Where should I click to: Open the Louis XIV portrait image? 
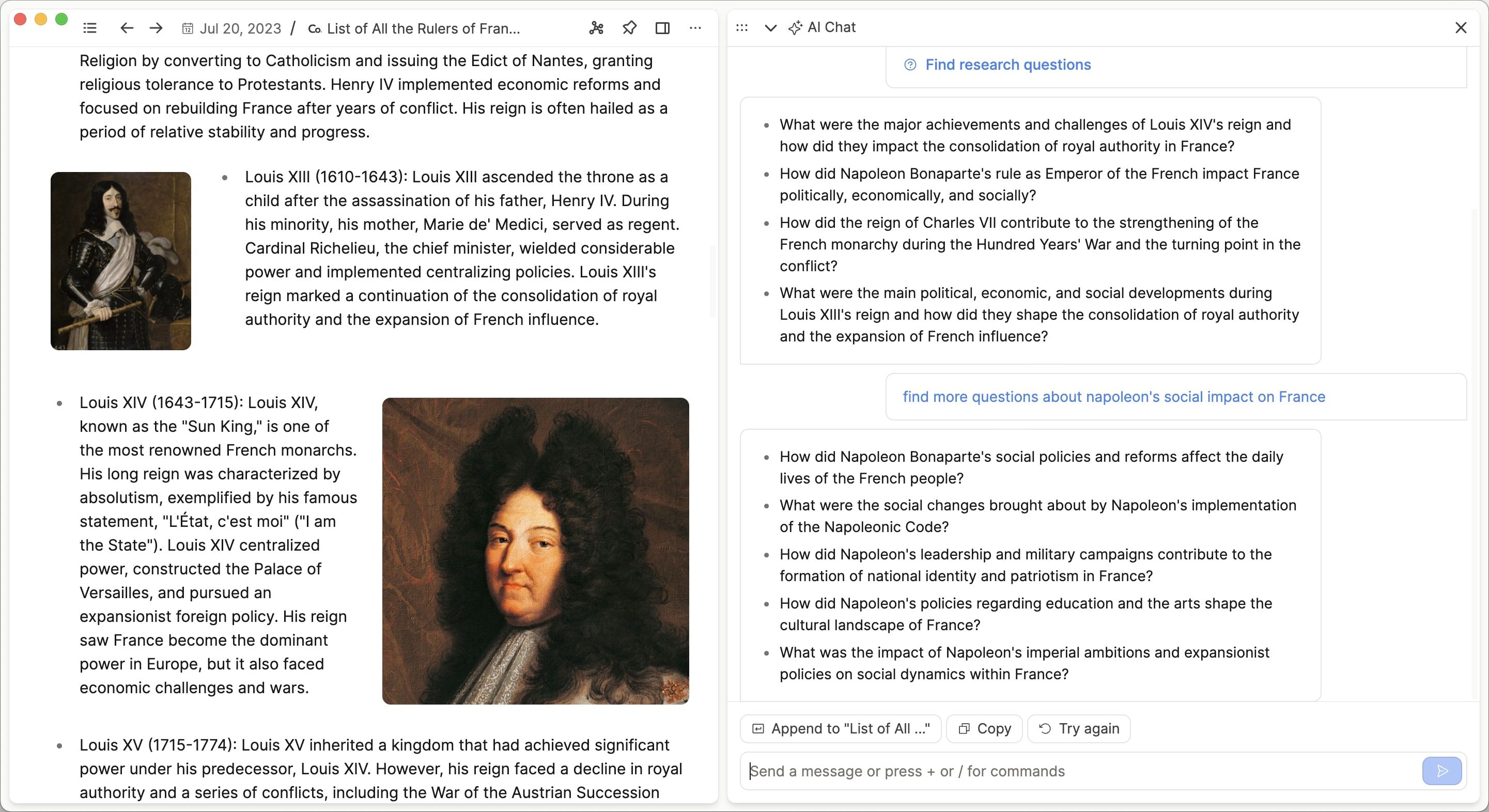click(x=535, y=551)
